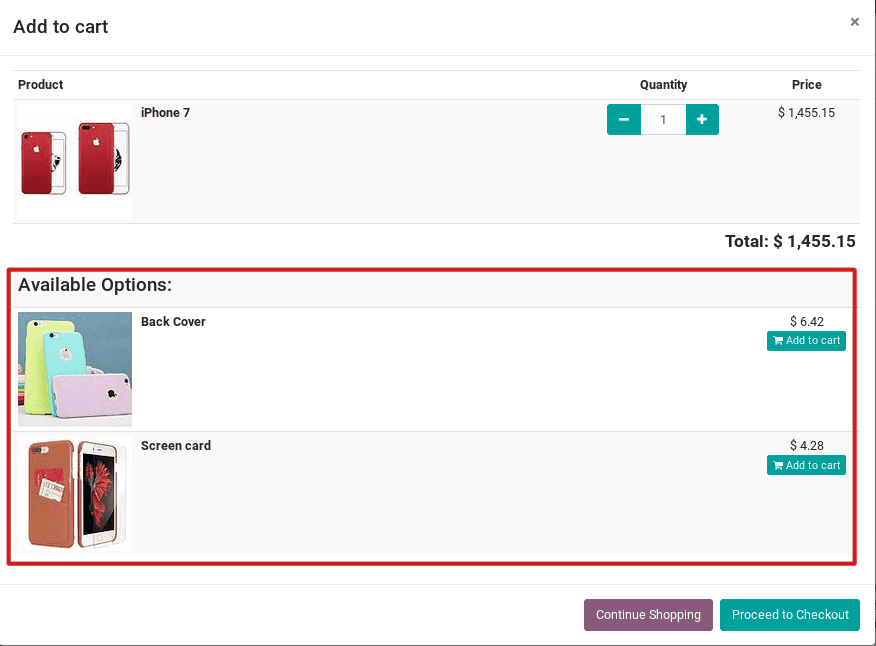Click the Quantity column header

[x=663, y=85]
